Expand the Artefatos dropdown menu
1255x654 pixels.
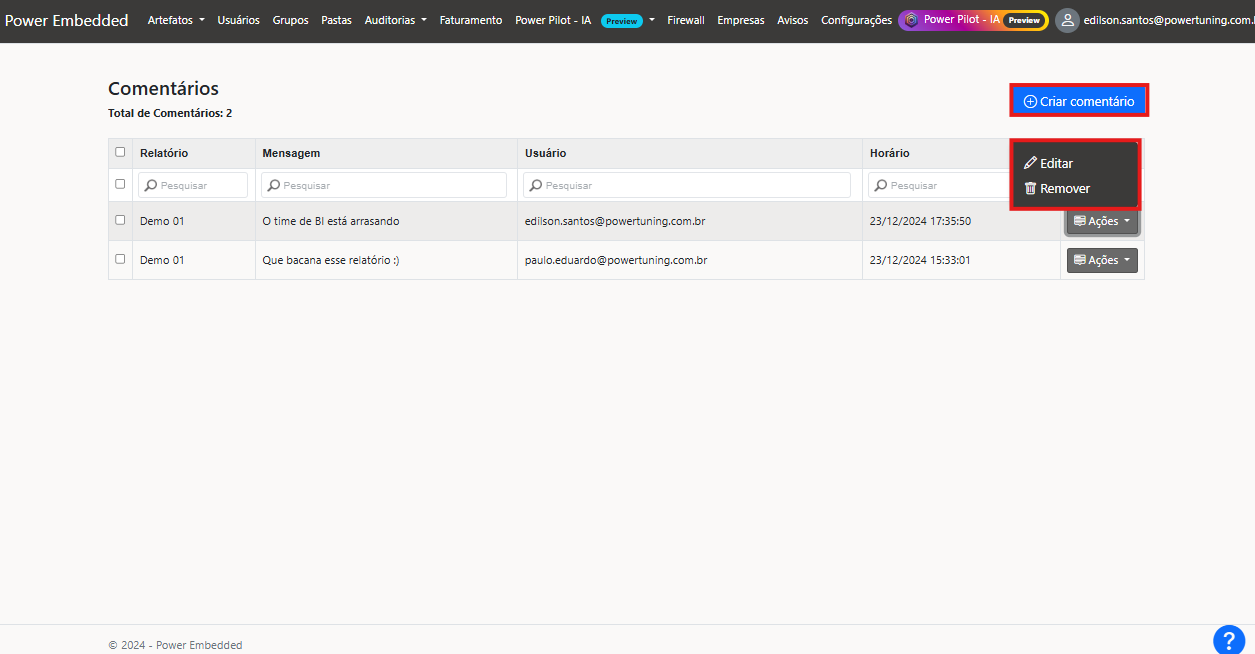click(176, 20)
